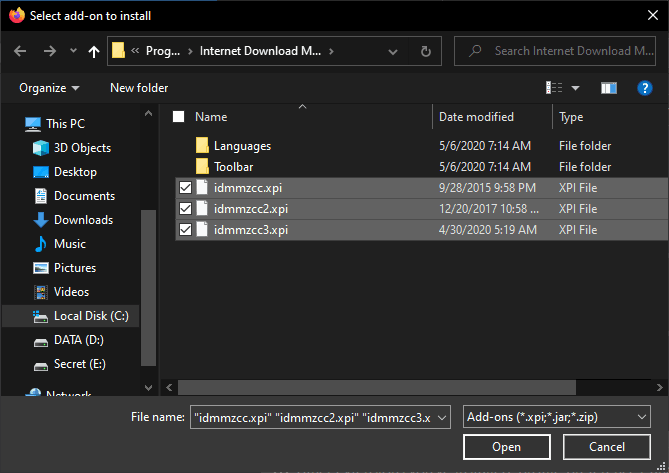The height and width of the screenshot is (473, 669).
Task: Focus the Search Internet Download M... box
Action: [555, 51]
